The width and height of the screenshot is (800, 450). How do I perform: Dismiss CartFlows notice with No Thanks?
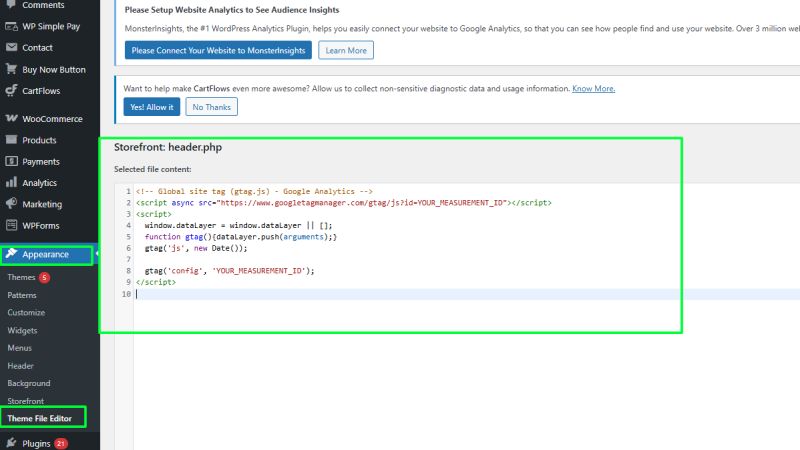click(211, 107)
